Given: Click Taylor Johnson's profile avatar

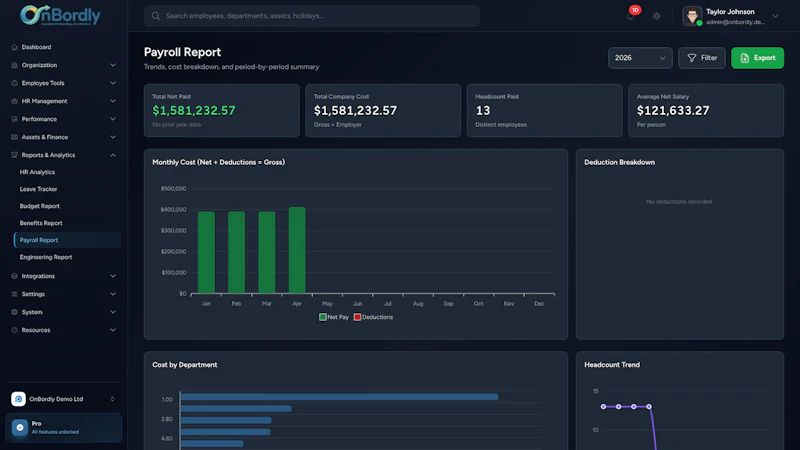Looking at the screenshot, I should 692,16.
